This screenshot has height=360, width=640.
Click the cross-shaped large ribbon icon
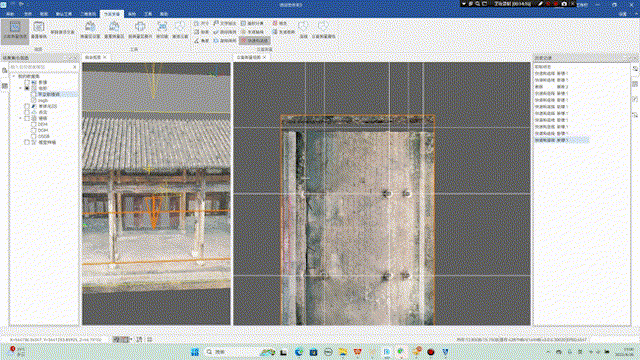click(140, 30)
